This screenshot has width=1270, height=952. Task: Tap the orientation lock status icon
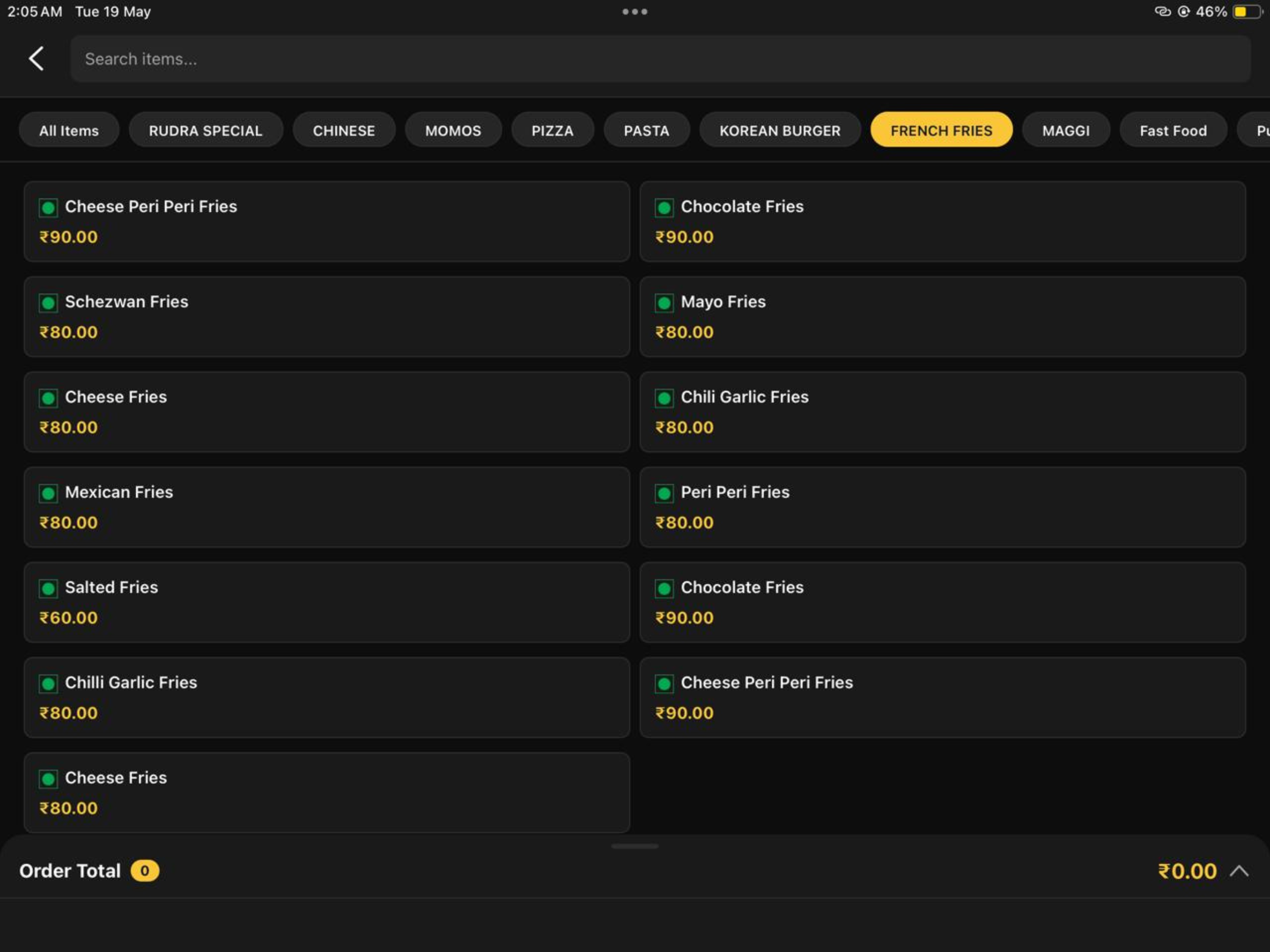[1184, 12]
